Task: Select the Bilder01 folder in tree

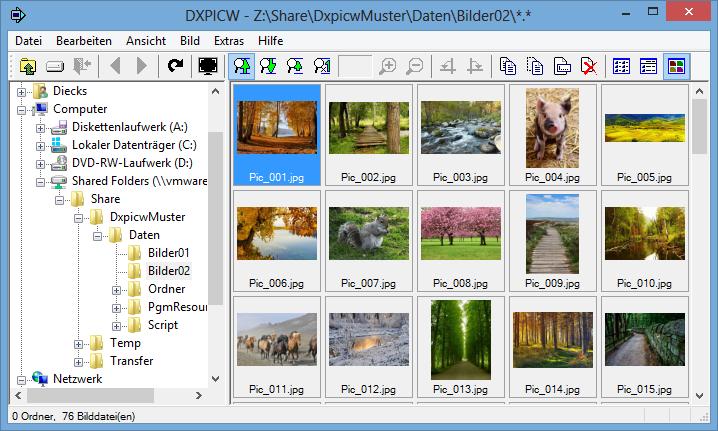Action: tap(167, 253)
